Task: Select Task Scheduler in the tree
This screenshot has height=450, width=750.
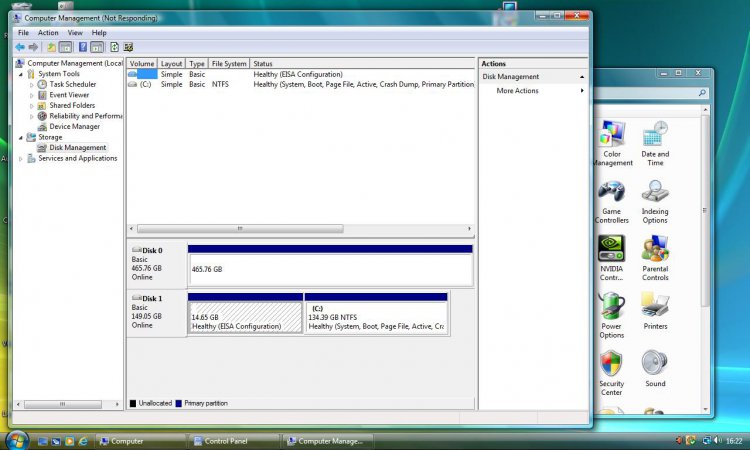Action: coord(72,84)
